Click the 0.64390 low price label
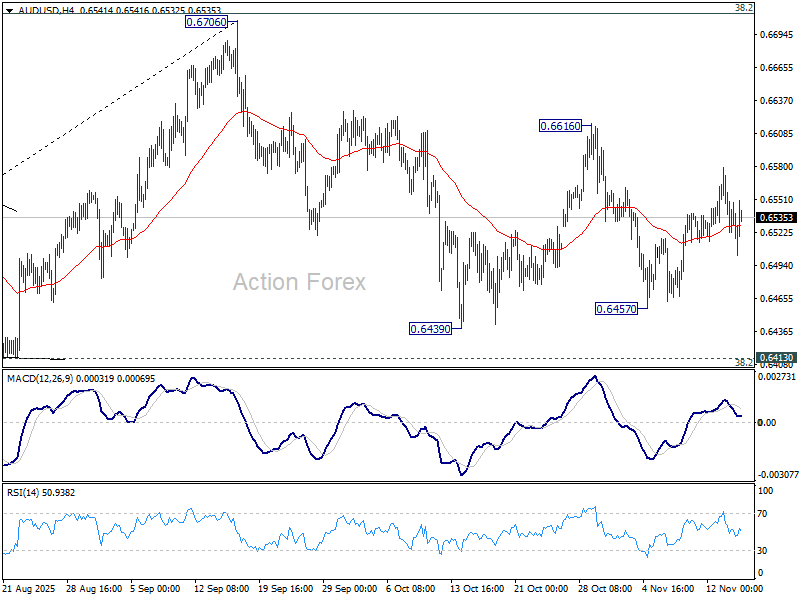This screenshot has height=600, width=800. [x=431, y=328]
